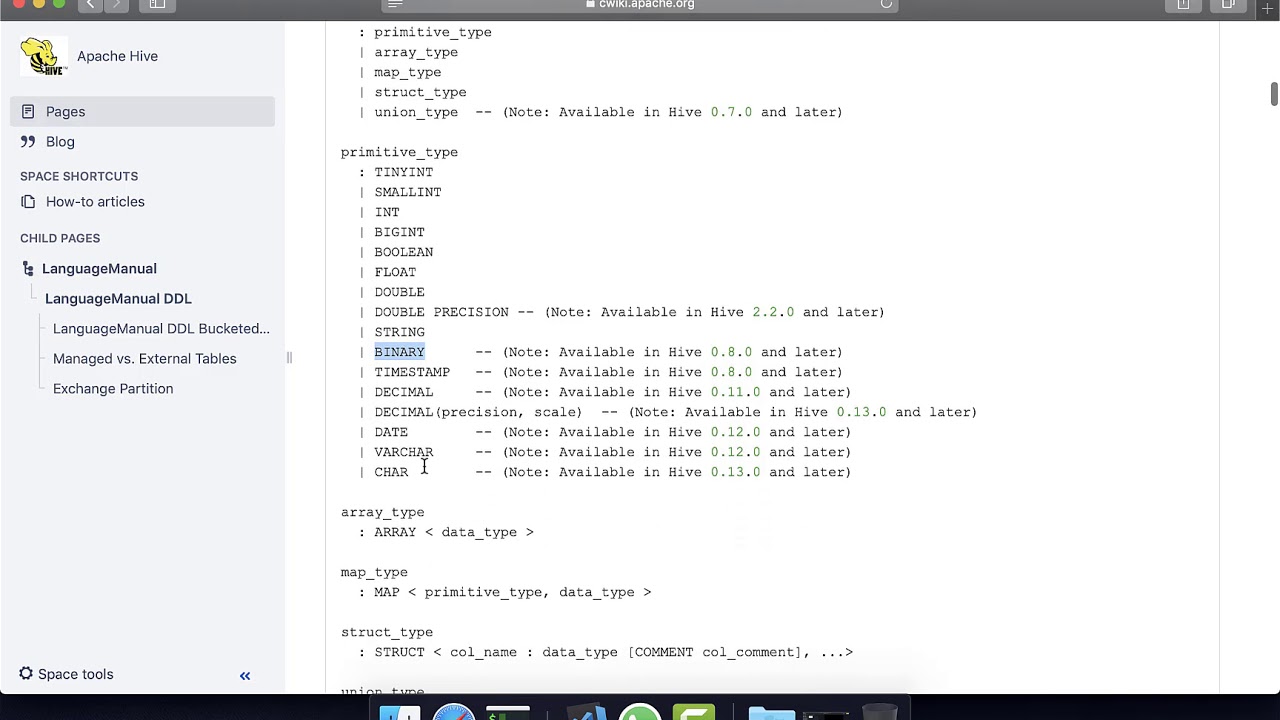
Task: Click the LanguageManual tree icon
Action: [x=28, y=268]
